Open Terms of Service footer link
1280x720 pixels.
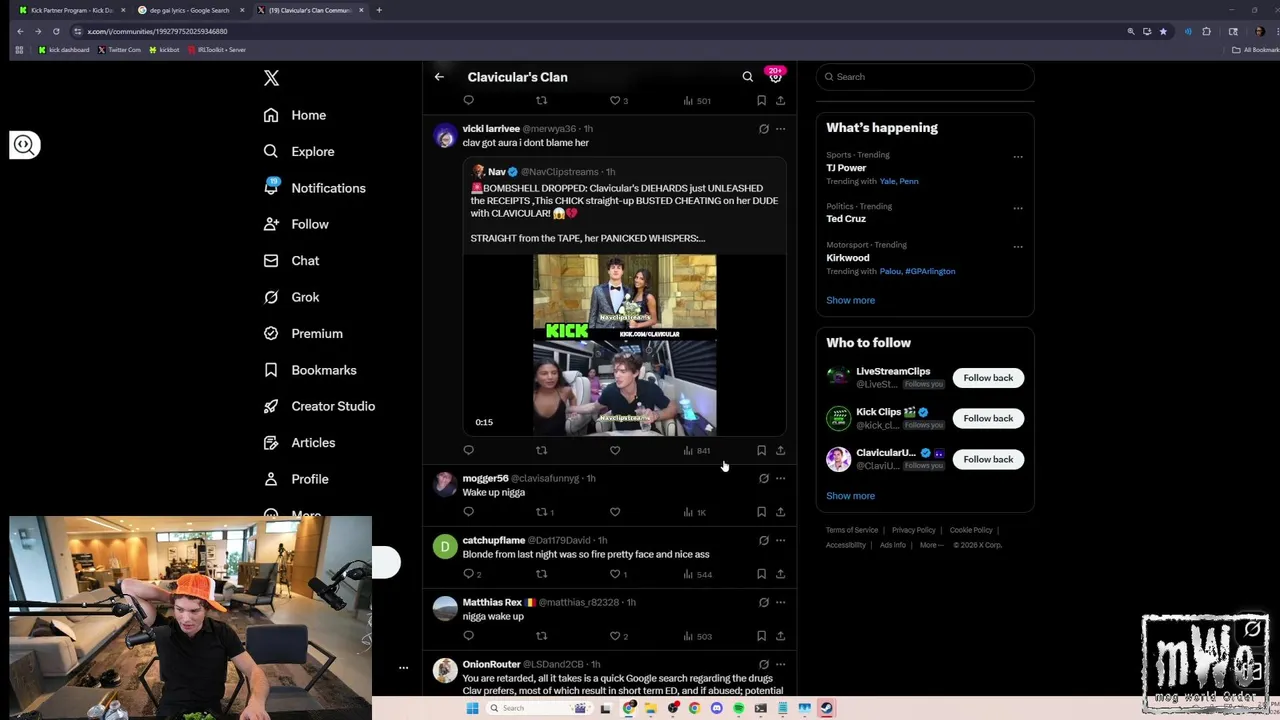(x=852, y=530)
